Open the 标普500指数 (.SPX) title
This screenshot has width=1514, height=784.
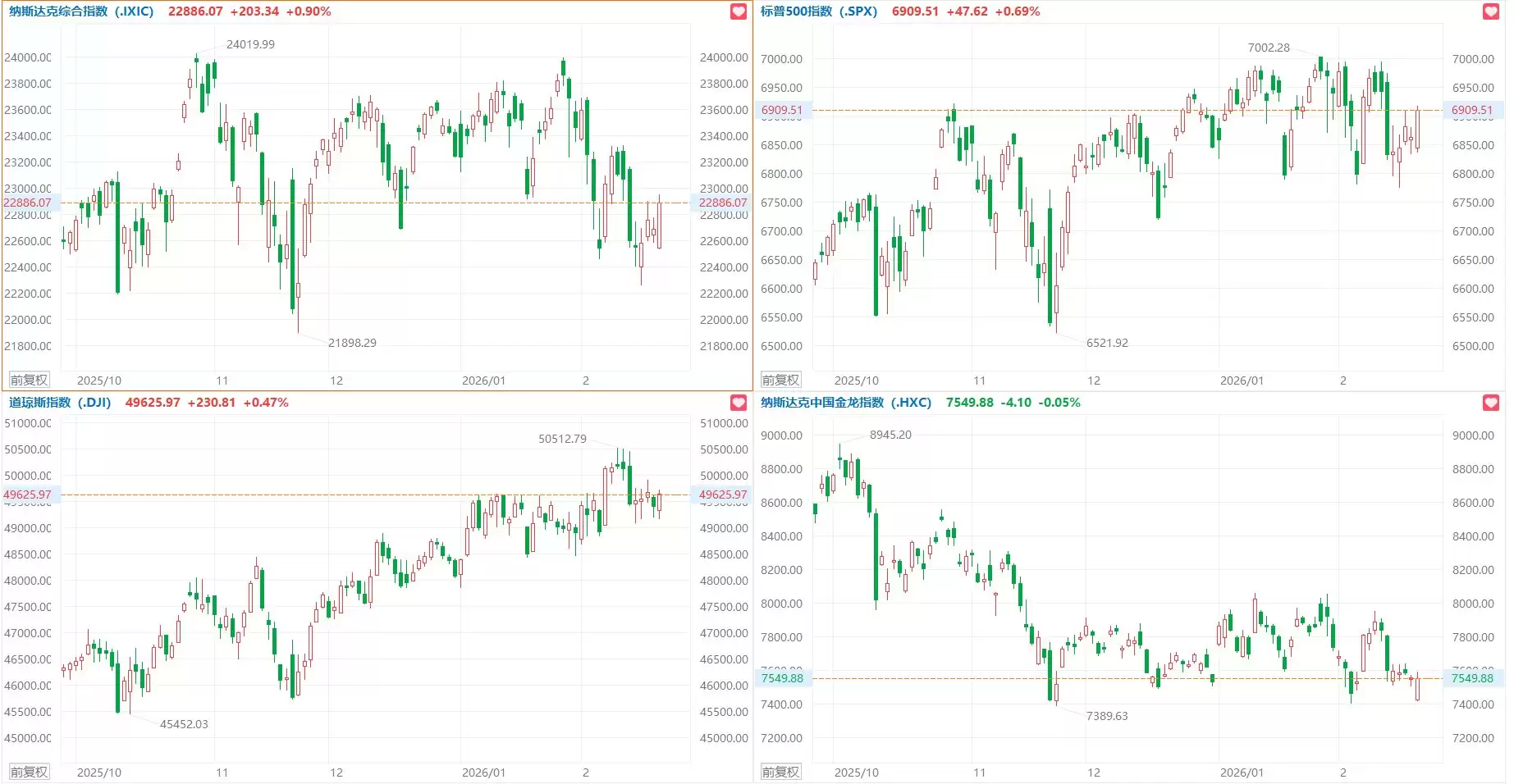point(818,11)
